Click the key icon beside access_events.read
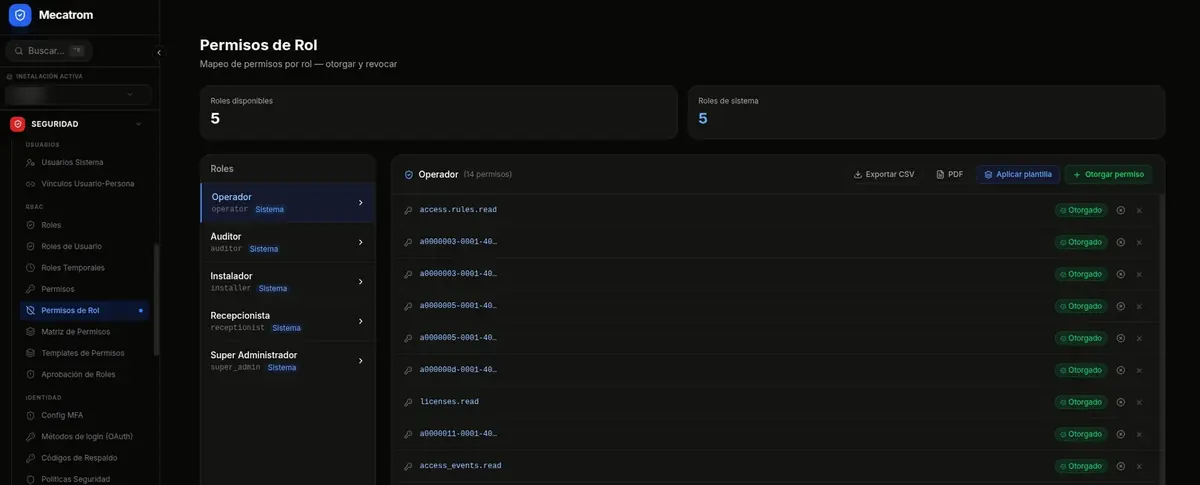Image resolution: width=1200 pixels, height=485 pixels. click(408, 466)
